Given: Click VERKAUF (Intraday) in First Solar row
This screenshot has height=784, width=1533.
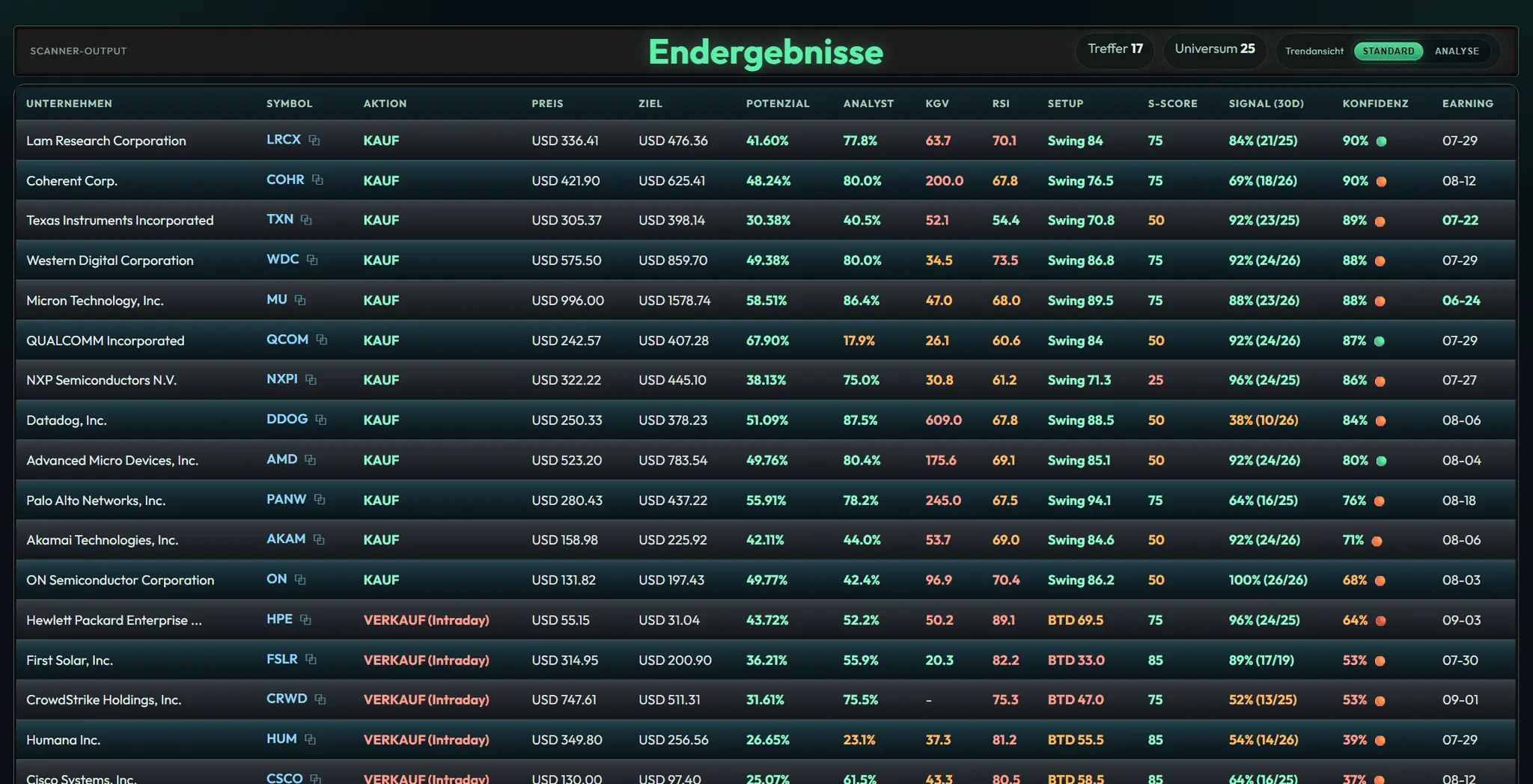Looking at the screenshot, I should pyautogui.click(x=426, y=661).
